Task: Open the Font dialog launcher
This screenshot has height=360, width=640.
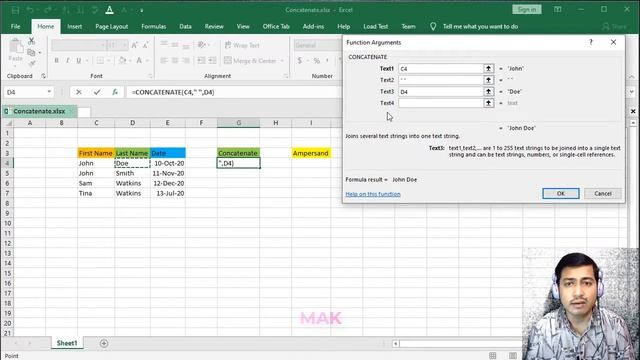Action: (x=150, y=76)
